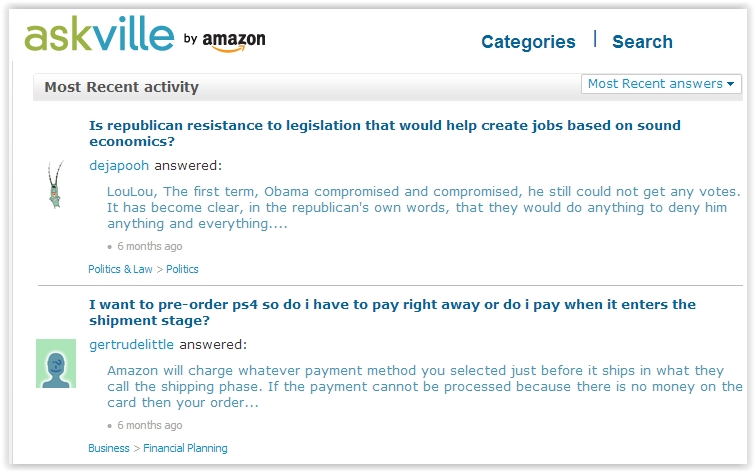This screenshot has width=755, height=472.
Task: Open the Most Recent answers dropdown
Action: [x=661, y=84]
